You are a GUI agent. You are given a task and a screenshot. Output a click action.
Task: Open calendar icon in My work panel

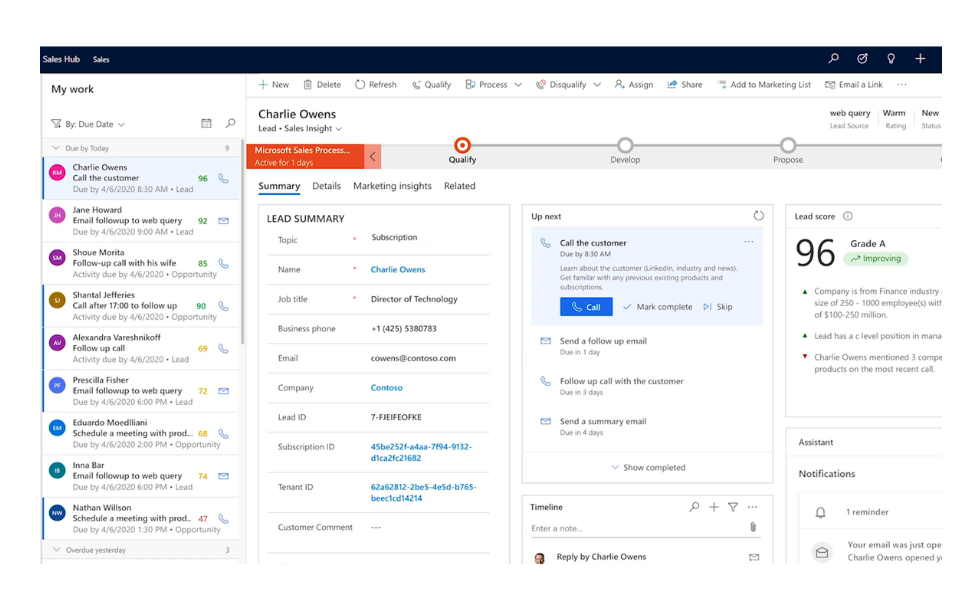206,124
